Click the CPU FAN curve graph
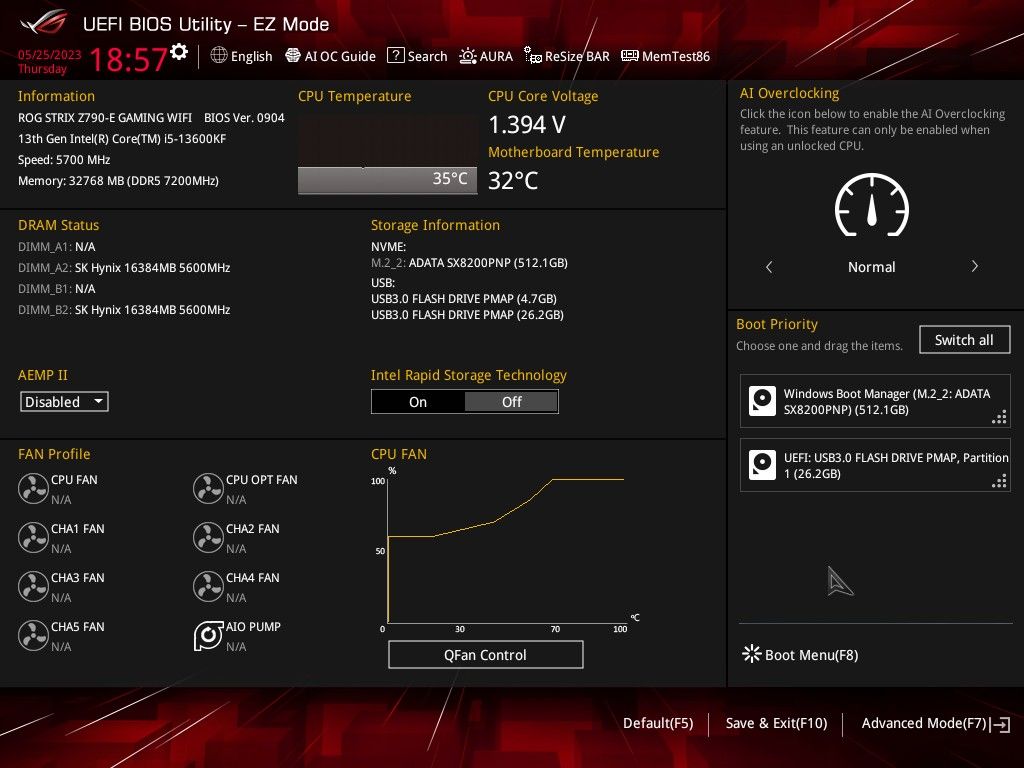This screenshot has height=768, width=1024. click(x=506, y=549)
